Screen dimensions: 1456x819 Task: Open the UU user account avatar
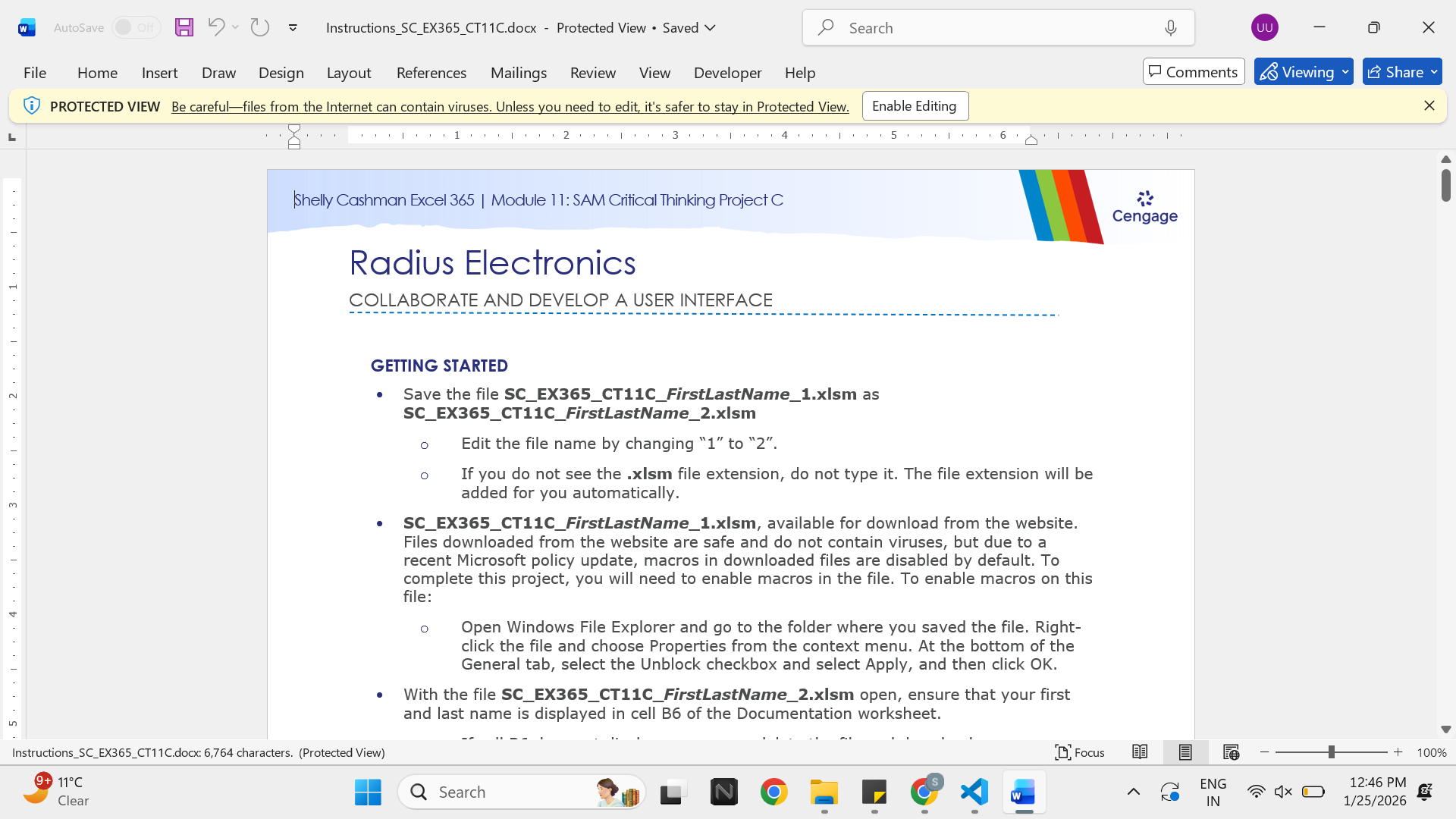click(1264, 27)
